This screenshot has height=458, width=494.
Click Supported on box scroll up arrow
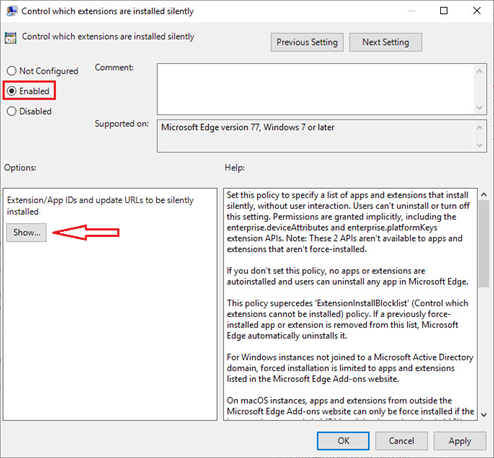[479, 127]
